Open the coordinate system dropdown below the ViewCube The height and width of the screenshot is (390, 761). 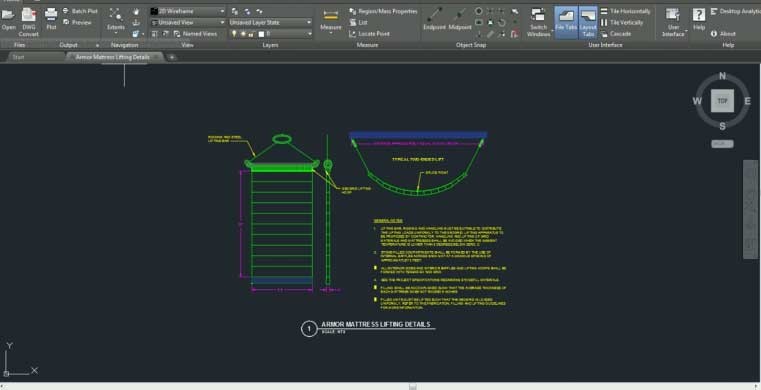pyautogui.click(x=723, y=144)
